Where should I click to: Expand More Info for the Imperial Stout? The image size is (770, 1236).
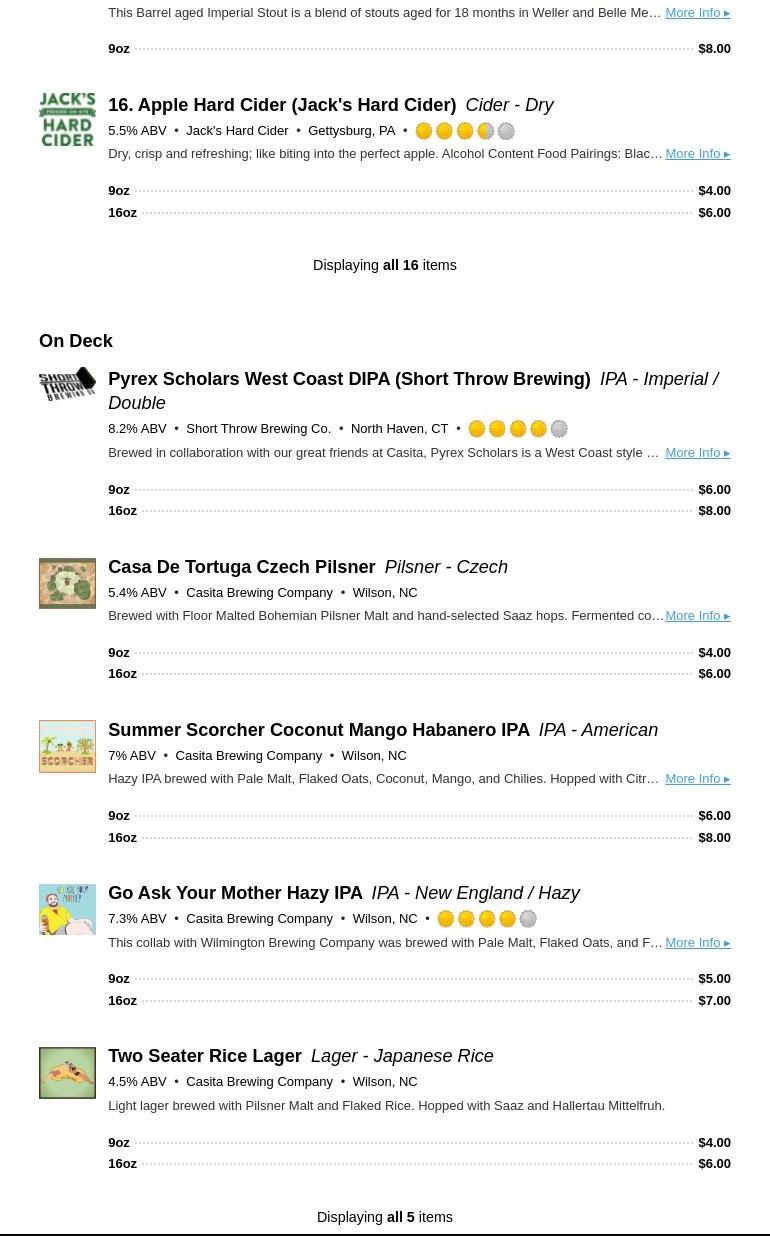coord(697,13)
